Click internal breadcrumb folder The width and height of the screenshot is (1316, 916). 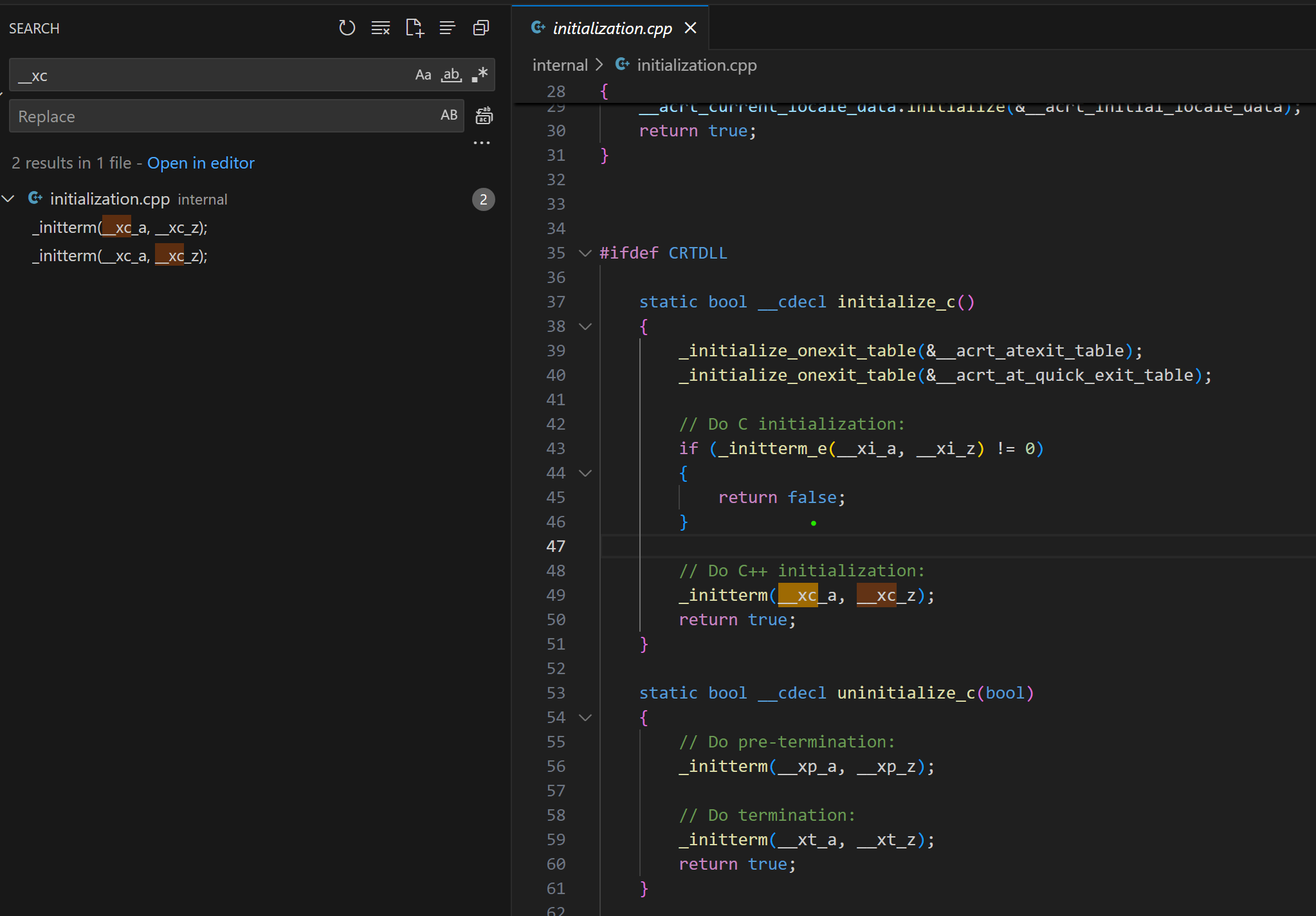[560, 65]
